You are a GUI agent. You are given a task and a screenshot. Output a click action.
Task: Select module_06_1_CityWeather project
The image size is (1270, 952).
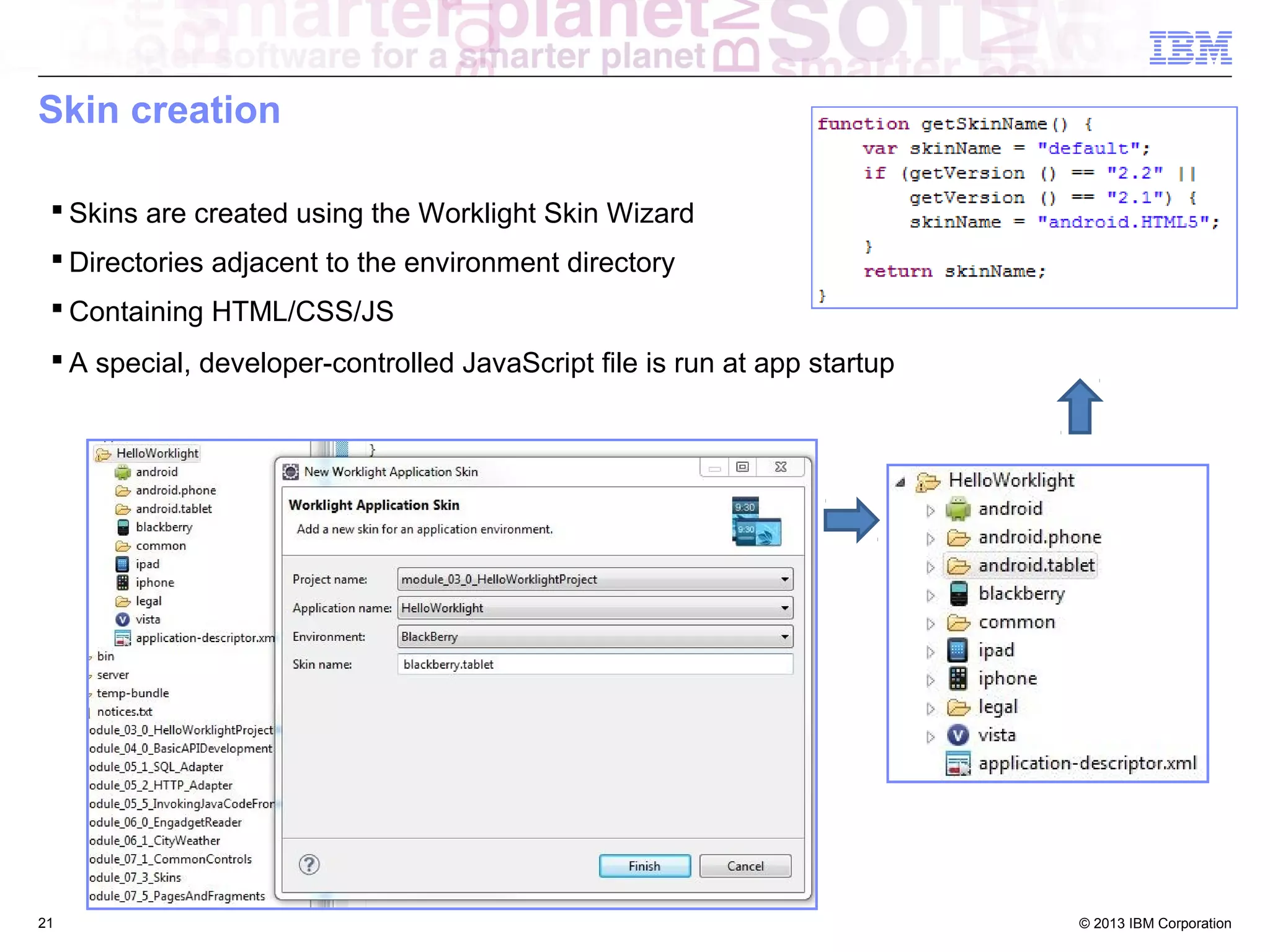155,841
